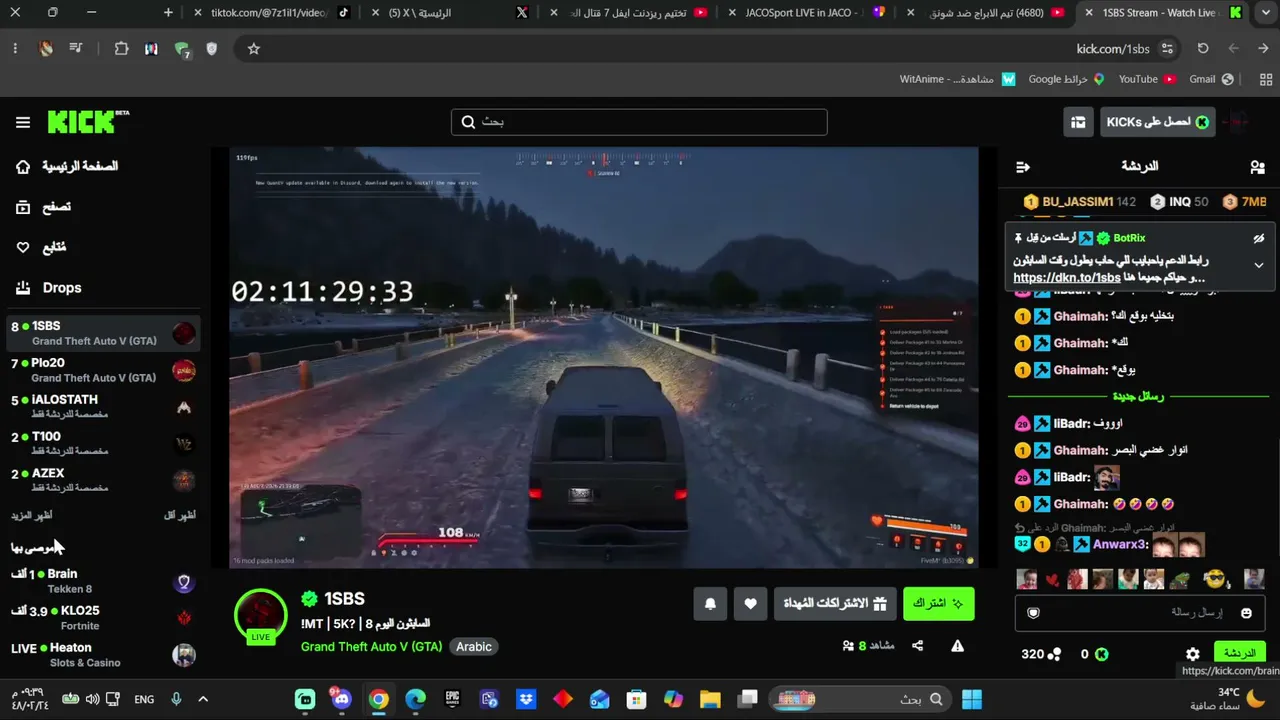The image size is (1280, 720).
Task: Click the Subscribe green button
Action: tap(938, 604)
